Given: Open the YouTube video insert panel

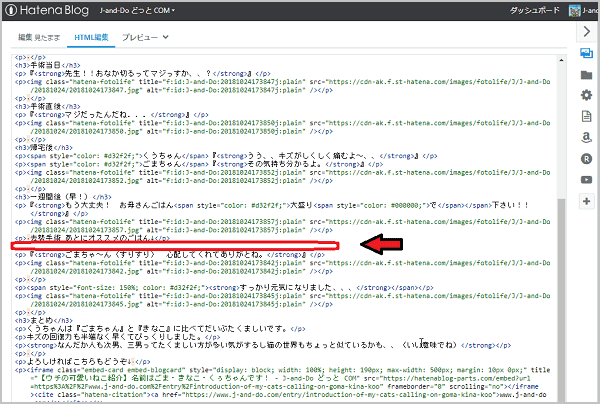Looking at the screenshot, I should [586, 179].
